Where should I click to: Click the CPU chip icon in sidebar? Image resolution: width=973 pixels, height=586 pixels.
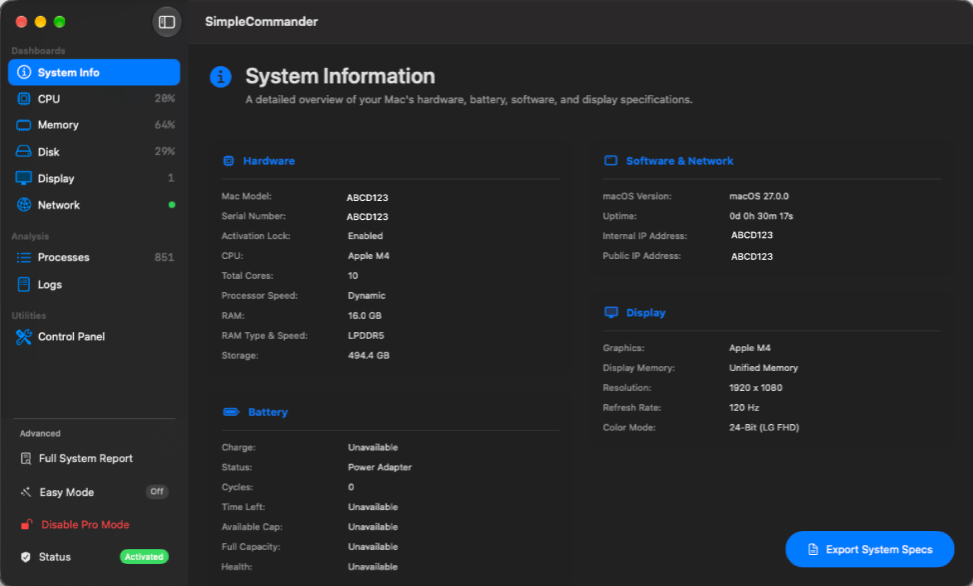click(x=24, y=99)
